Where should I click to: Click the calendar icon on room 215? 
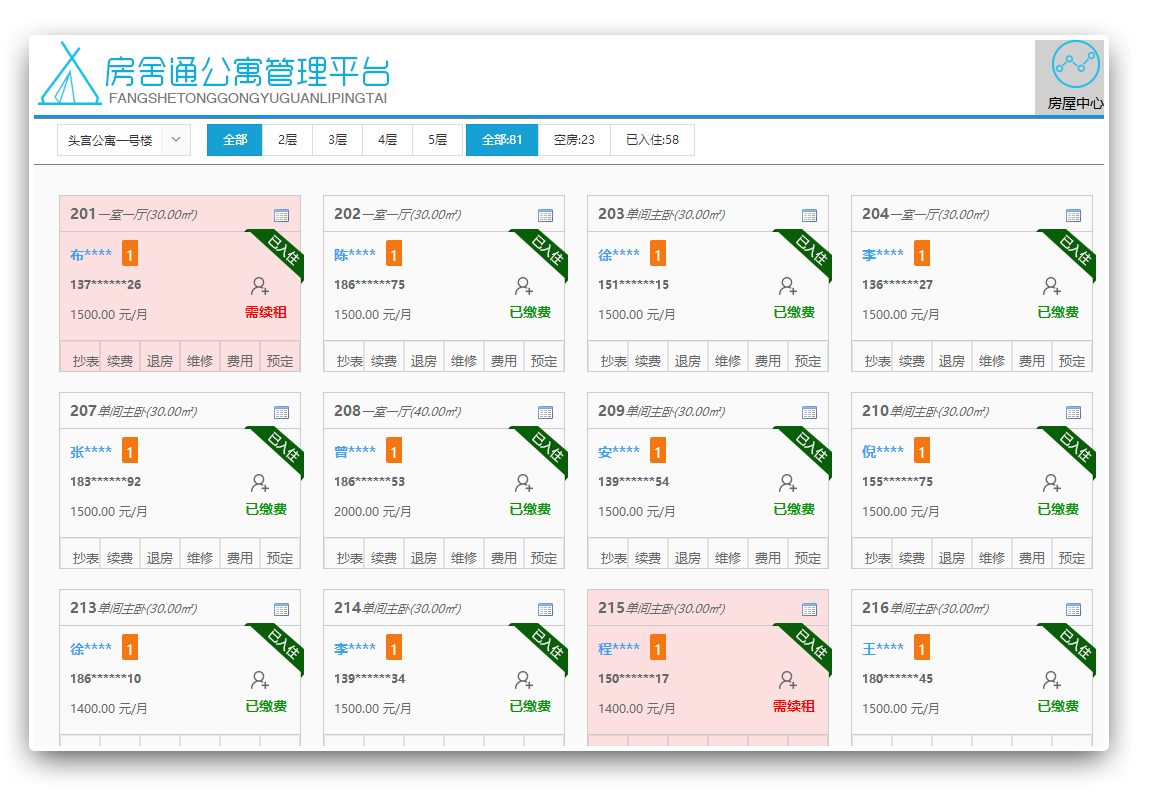(x=809, y=609)
